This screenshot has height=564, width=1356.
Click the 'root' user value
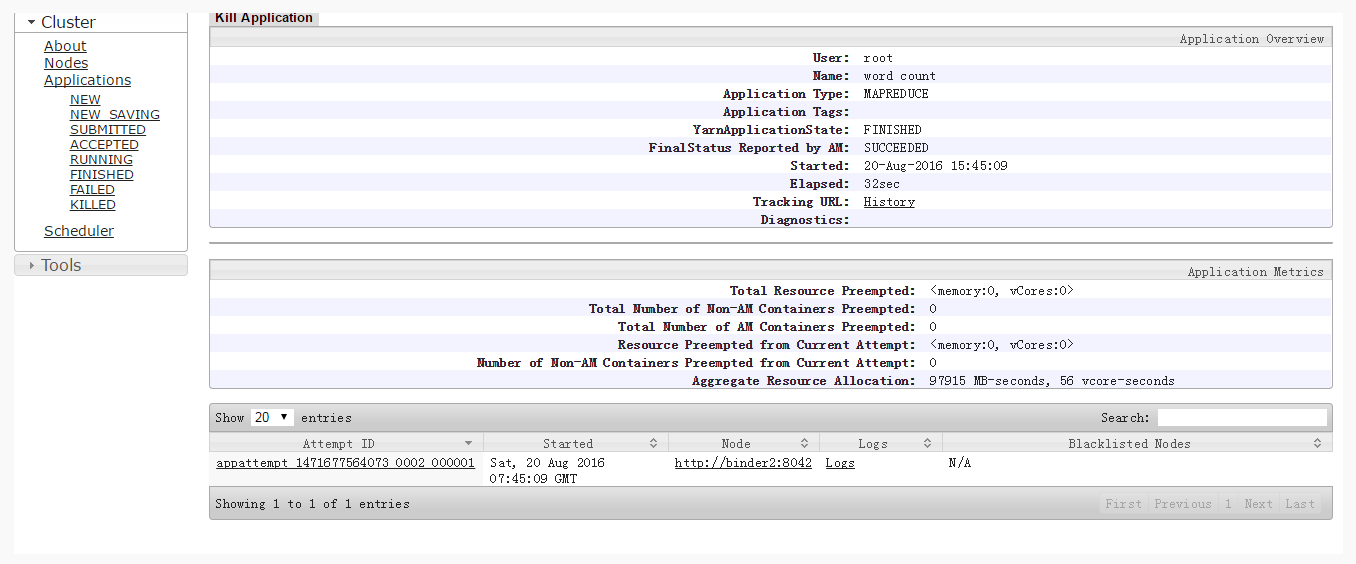[879, 58]
